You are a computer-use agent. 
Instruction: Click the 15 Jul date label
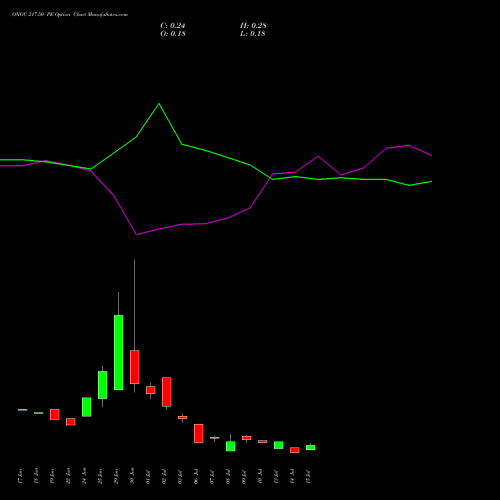(308, 476)
